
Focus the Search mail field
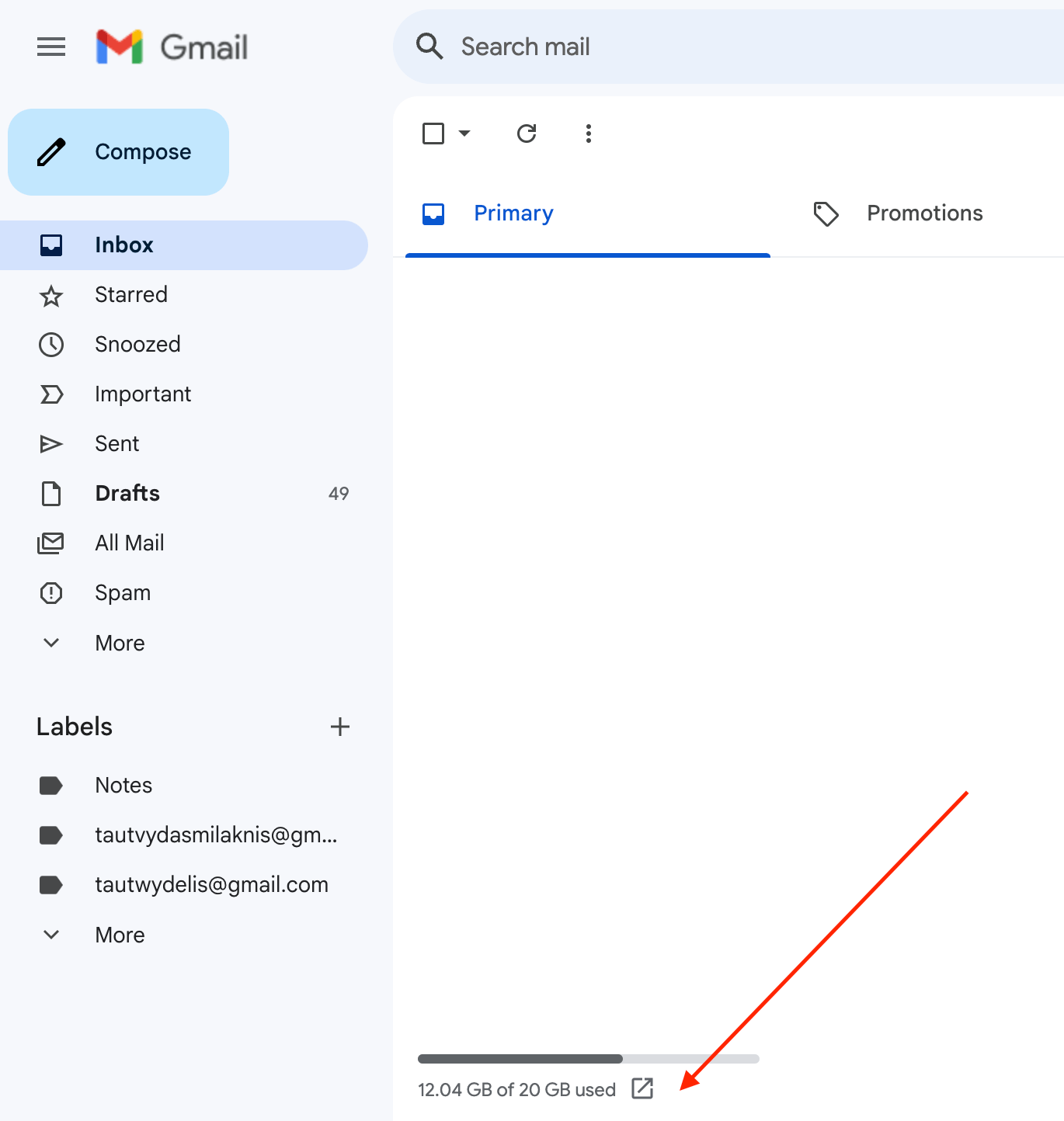pyautogui.click(x=728, y=47)
